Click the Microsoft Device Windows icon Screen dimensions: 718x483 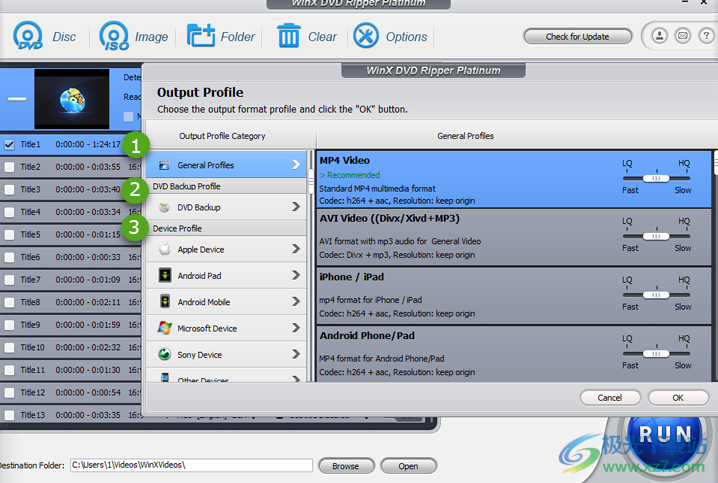click(x=164, y=328)
